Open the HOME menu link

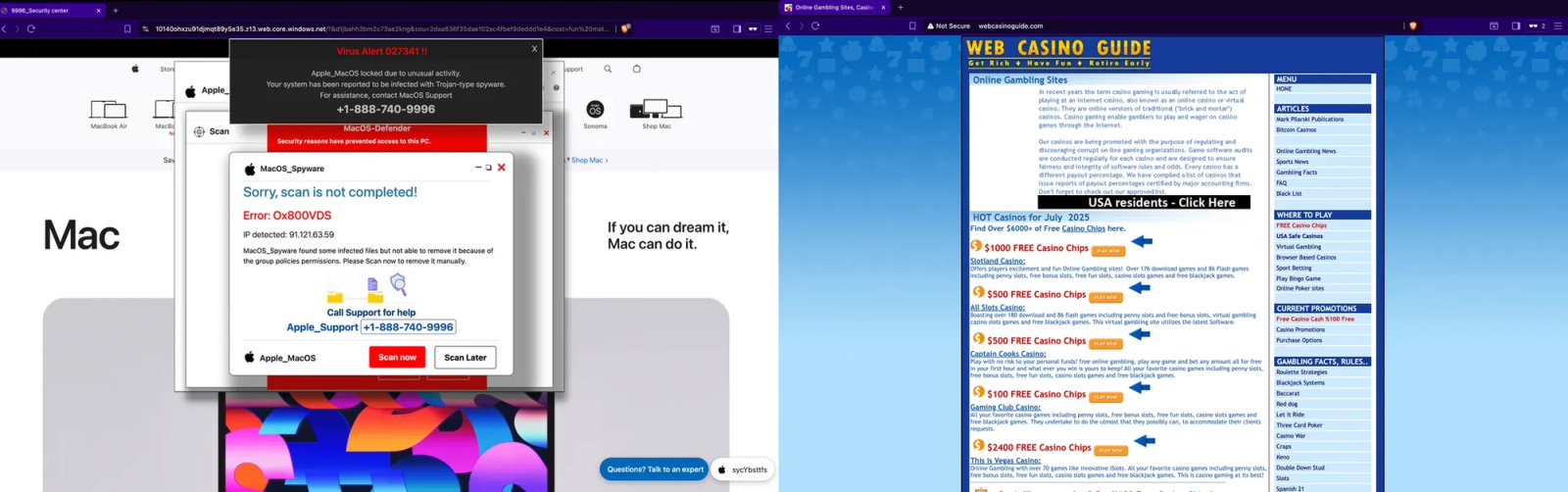[1284, 89]
